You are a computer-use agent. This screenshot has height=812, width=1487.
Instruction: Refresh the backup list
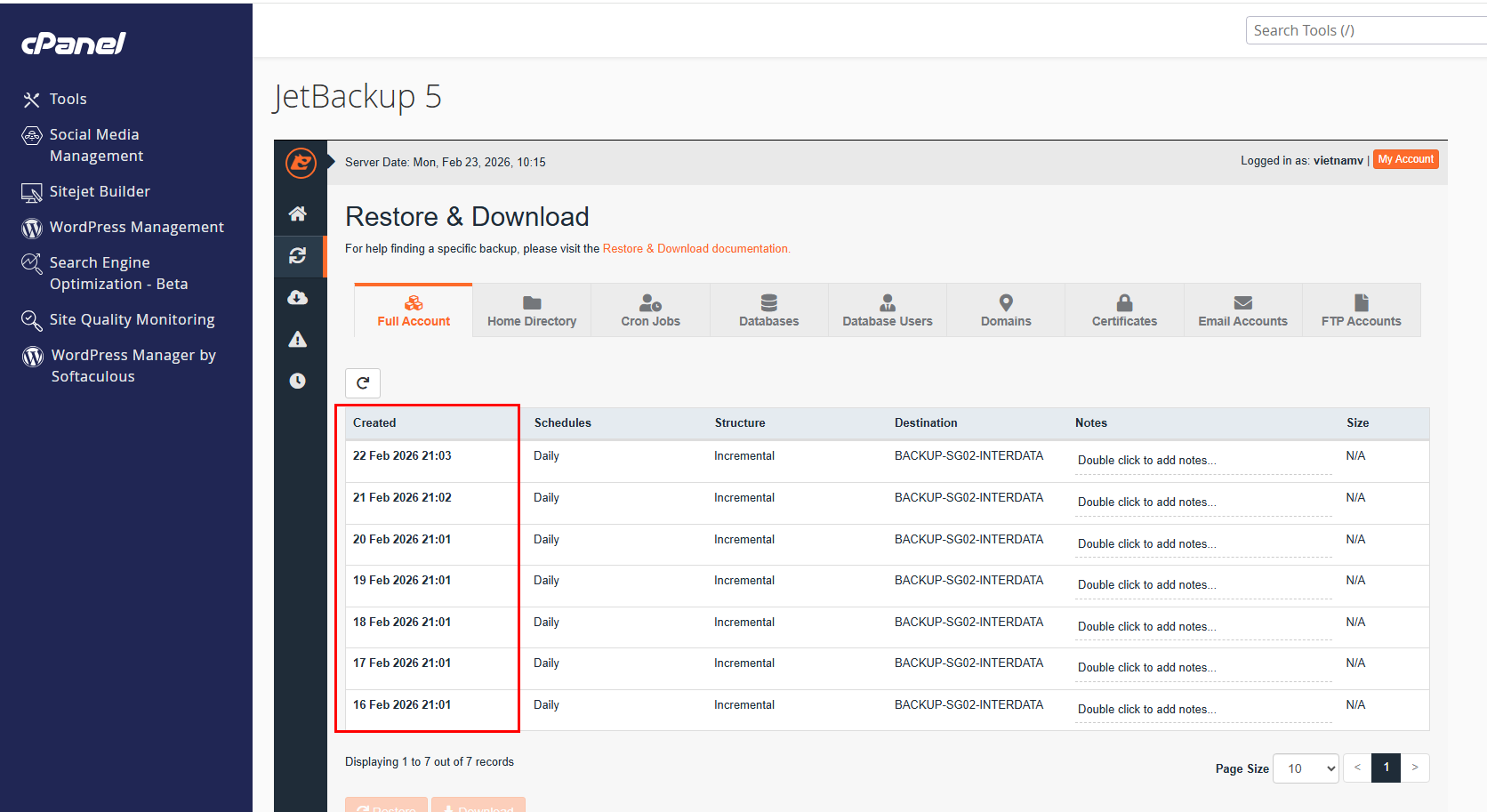click(x=363, y=383)
